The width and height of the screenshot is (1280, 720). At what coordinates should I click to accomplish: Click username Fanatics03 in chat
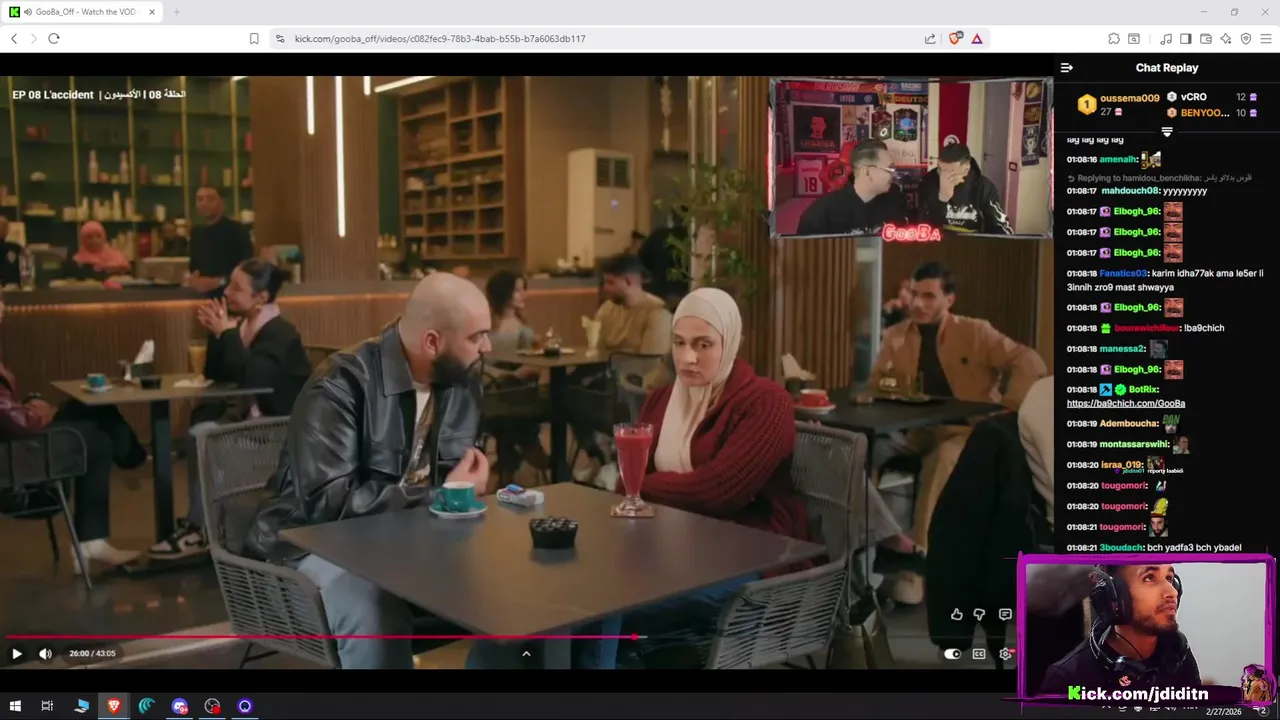point(1123,273)
